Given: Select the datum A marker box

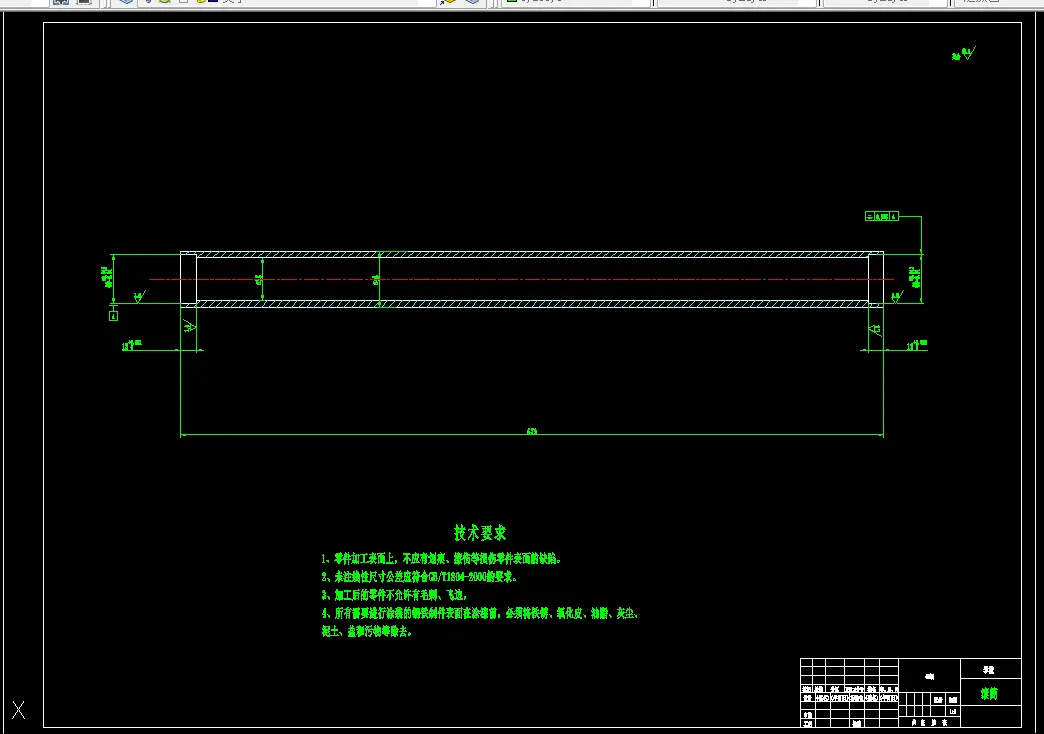Looking at the screenshot, I should pos(113,316).
